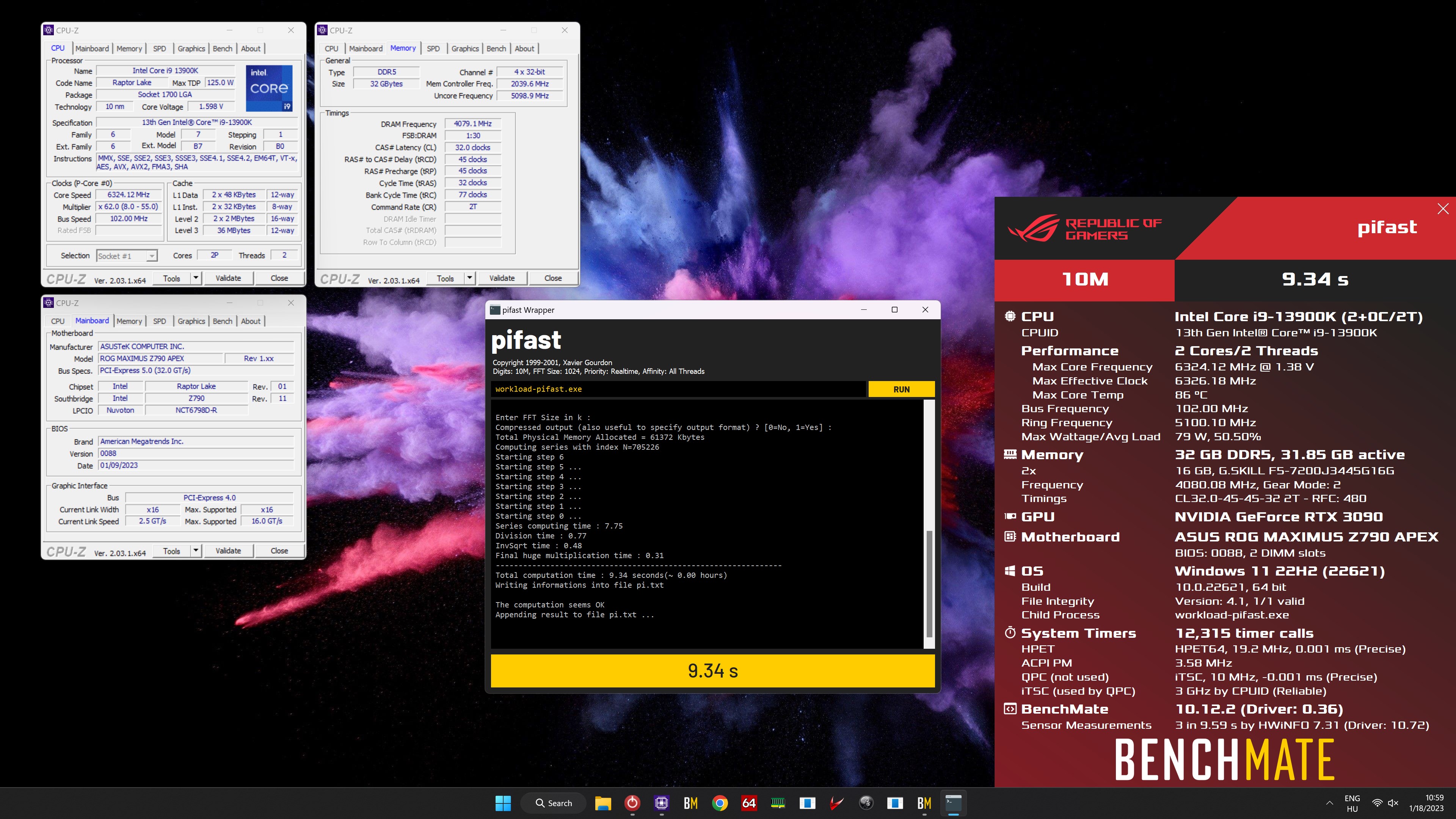Close the BenchMate result panel with X
The image size is (1456, 819).
click(x=1443, y=209)
